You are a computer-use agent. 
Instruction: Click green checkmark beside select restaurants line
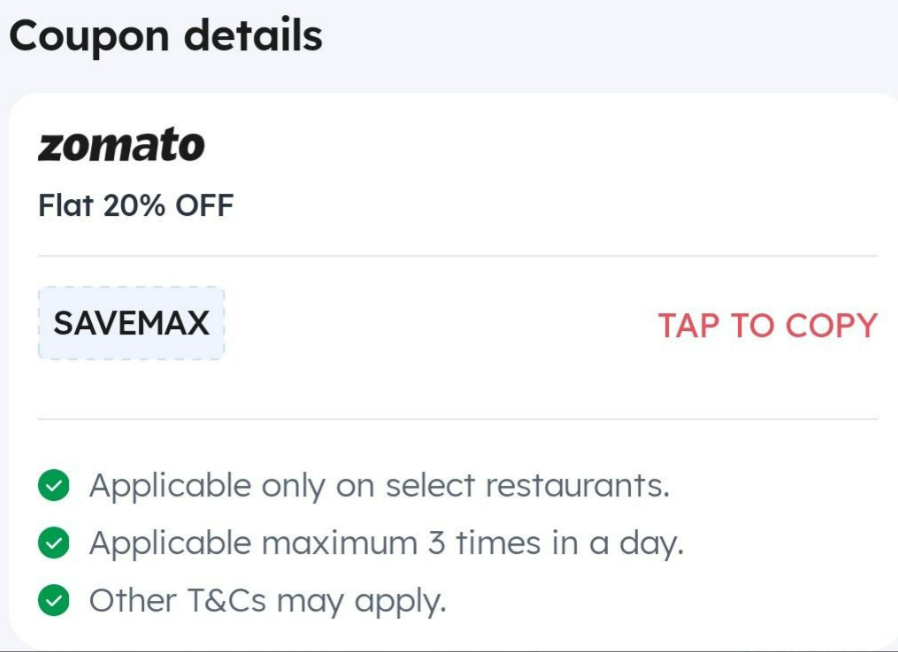pos(54,485)
